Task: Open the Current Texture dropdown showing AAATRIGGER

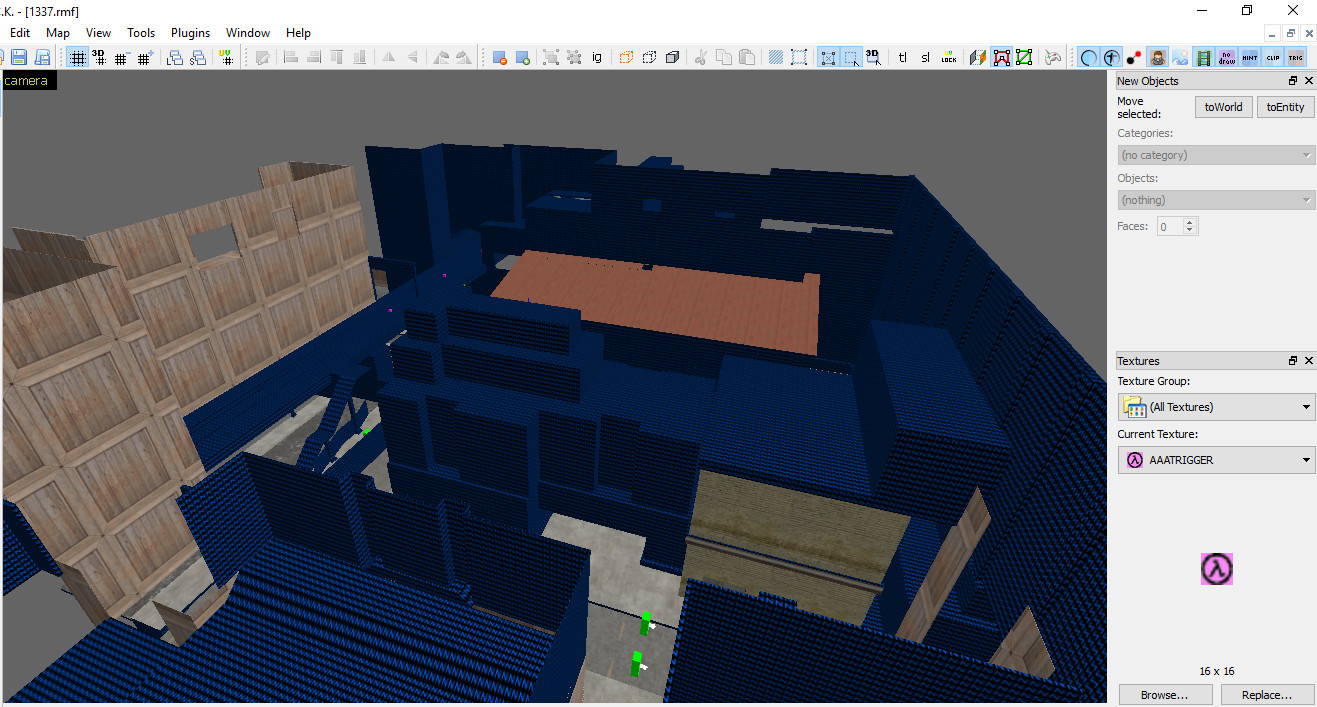Action: click(x=1216, y=459)
